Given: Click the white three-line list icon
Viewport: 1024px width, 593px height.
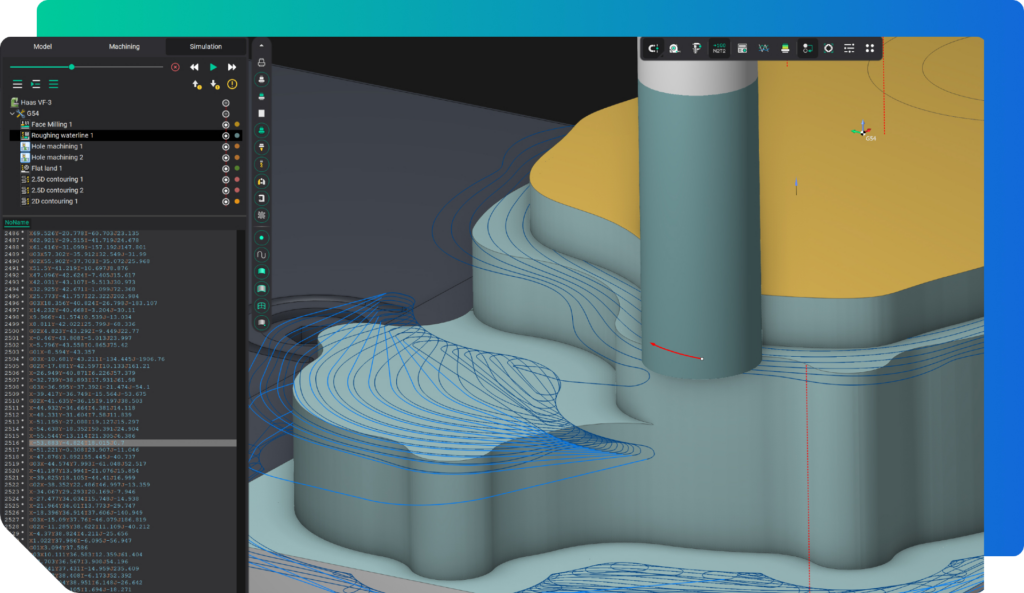Looking at the screenshot, I should tap(18, 84).
